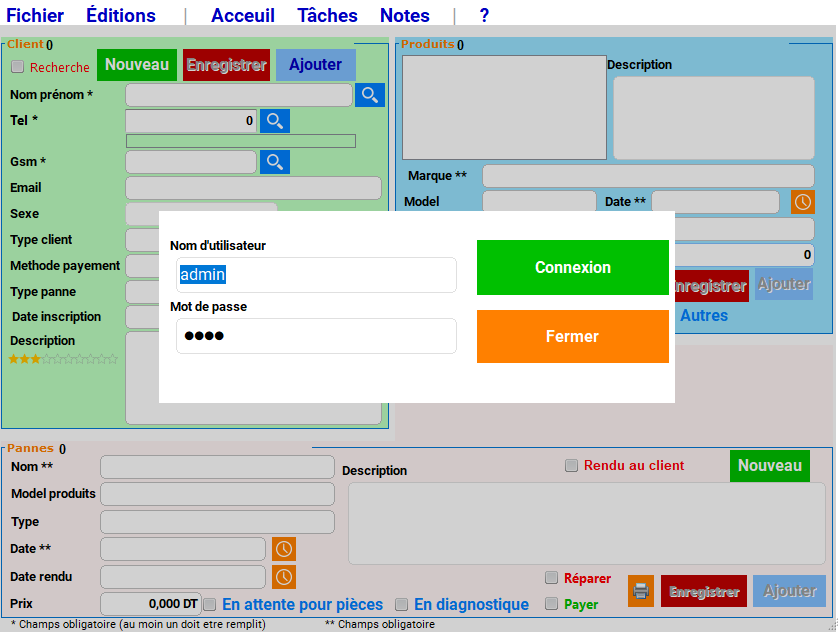The width and height of the screenshot is (840, 632).
Task: Click the Model produits field
Action: [217, 494]
